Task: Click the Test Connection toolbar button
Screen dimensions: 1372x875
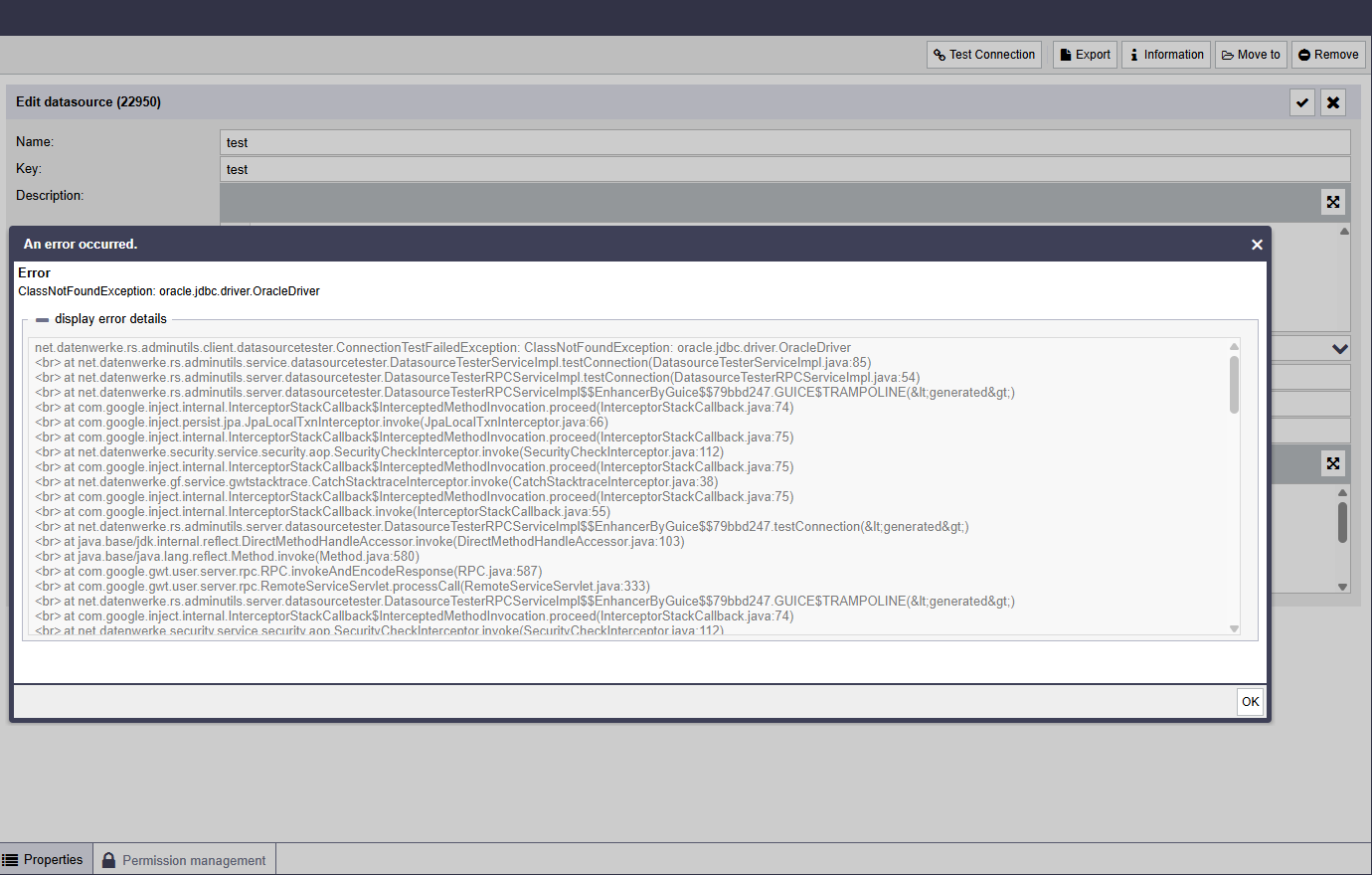Action: point(983,55)
